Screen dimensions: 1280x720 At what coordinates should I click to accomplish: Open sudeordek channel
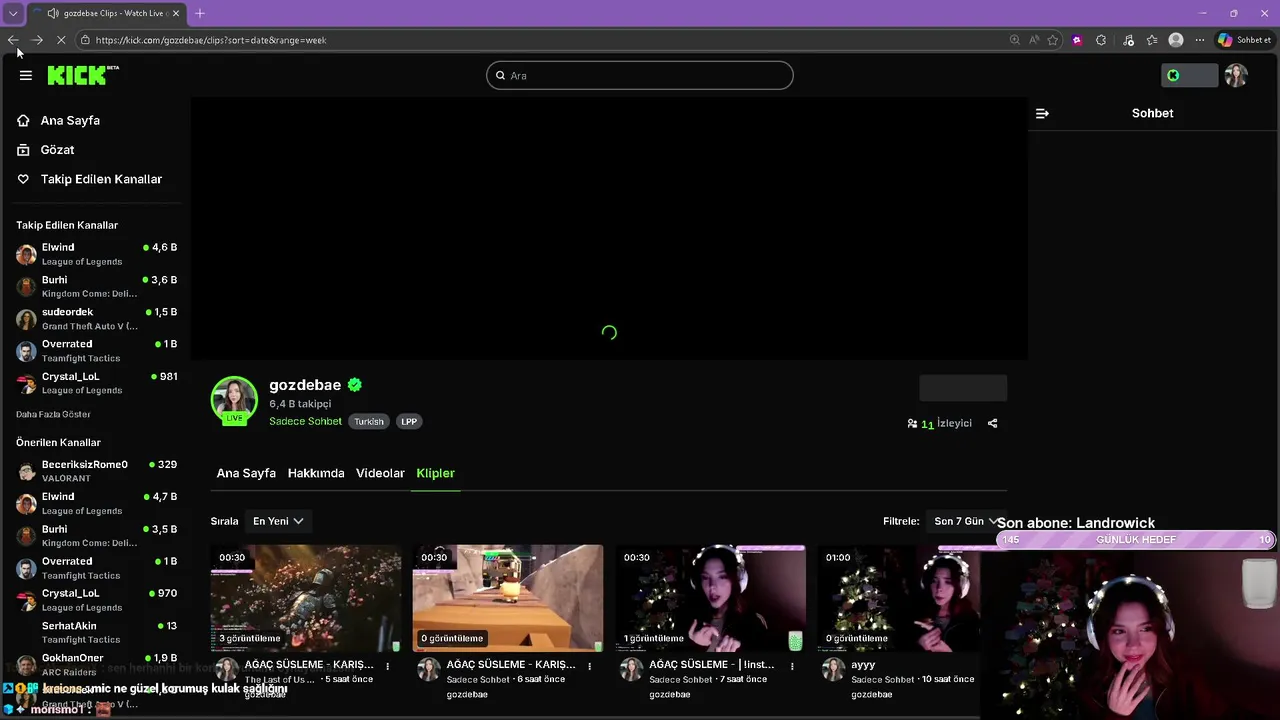click(97, 318)
